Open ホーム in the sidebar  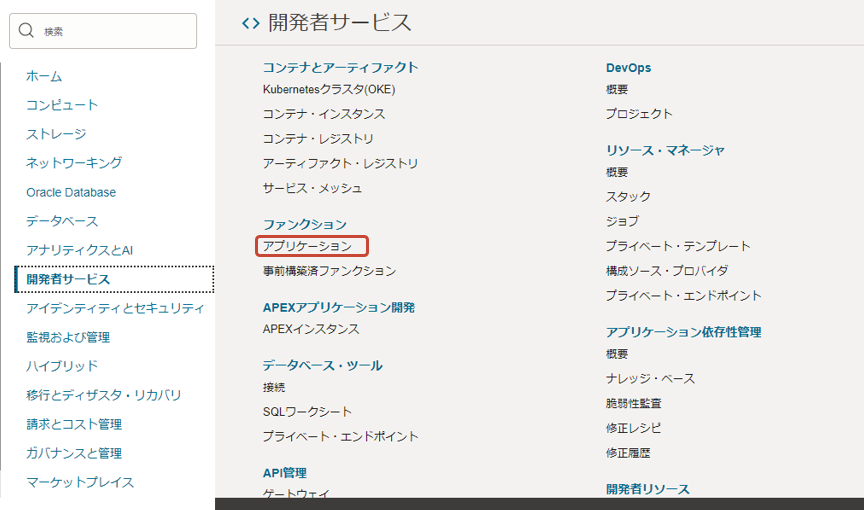tap(44, 76)
